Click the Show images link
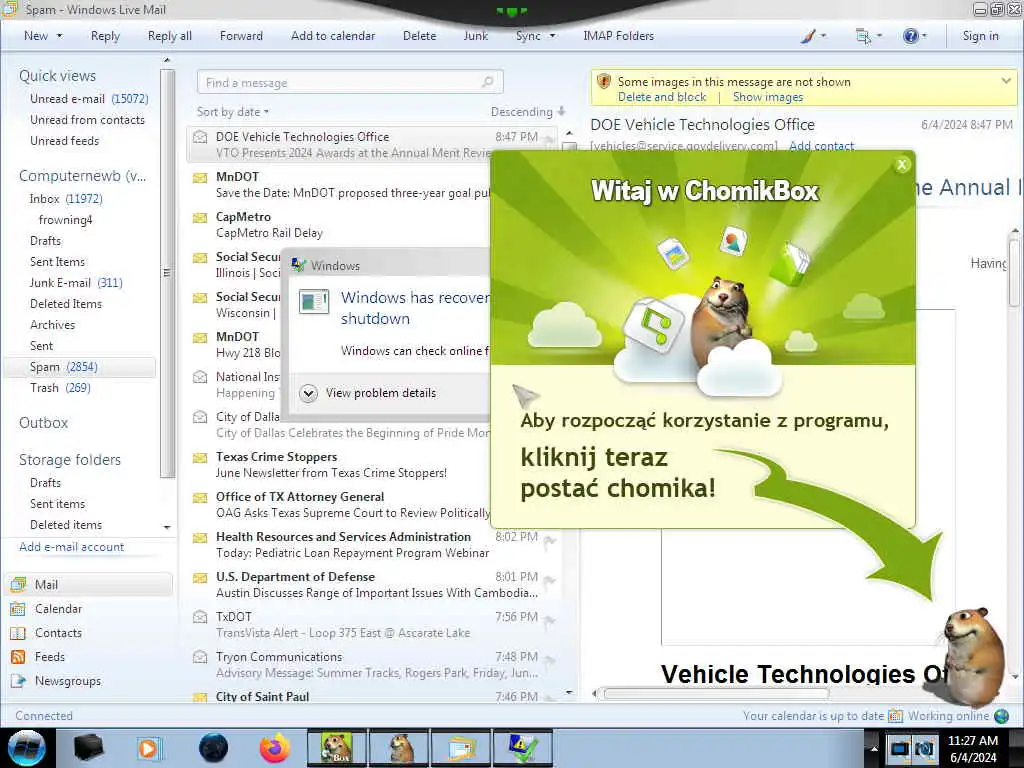This screenshot has width=1024, height=768. click(768, 97)
